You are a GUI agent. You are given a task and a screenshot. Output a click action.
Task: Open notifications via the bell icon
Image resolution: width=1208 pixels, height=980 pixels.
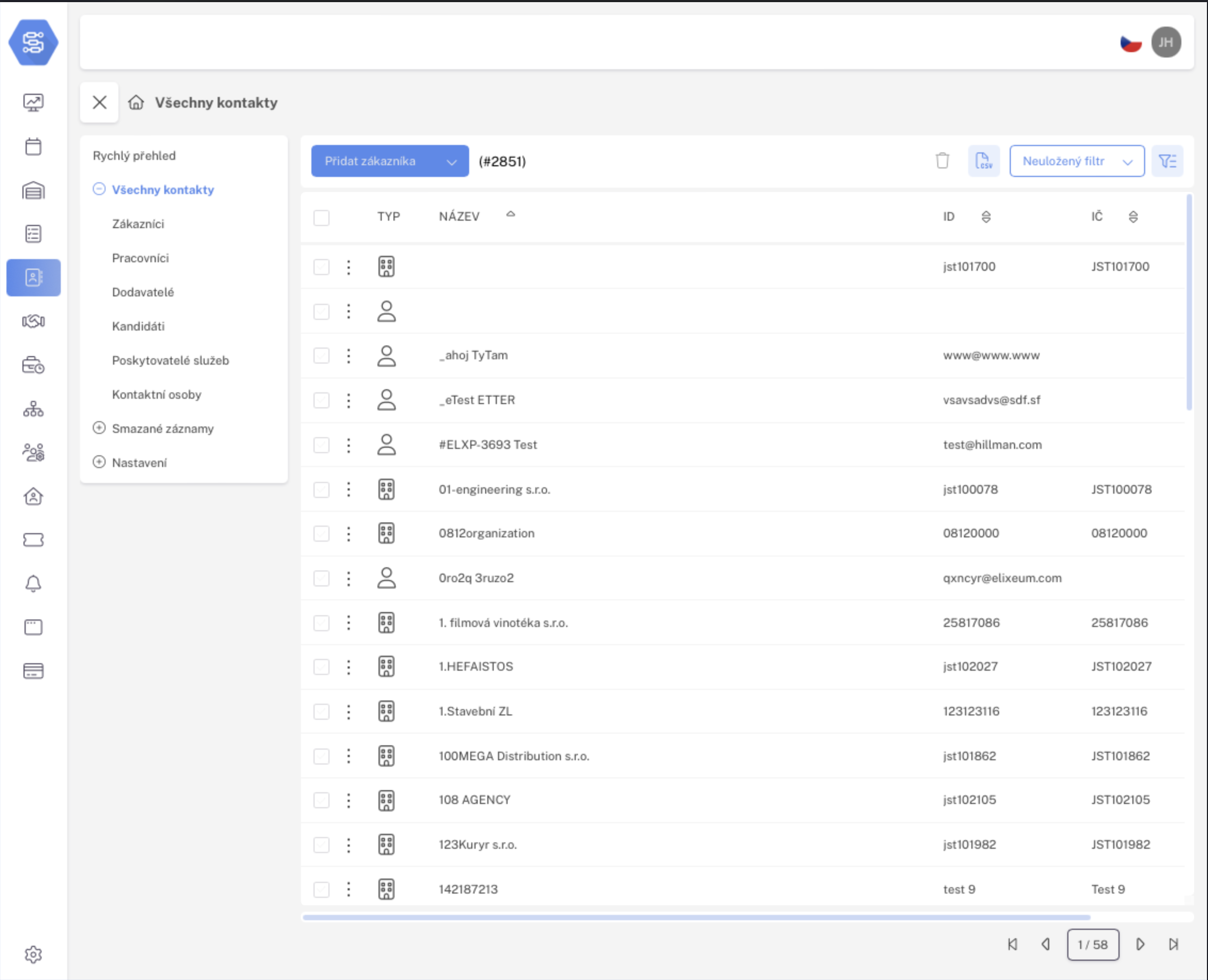point(33,583)
